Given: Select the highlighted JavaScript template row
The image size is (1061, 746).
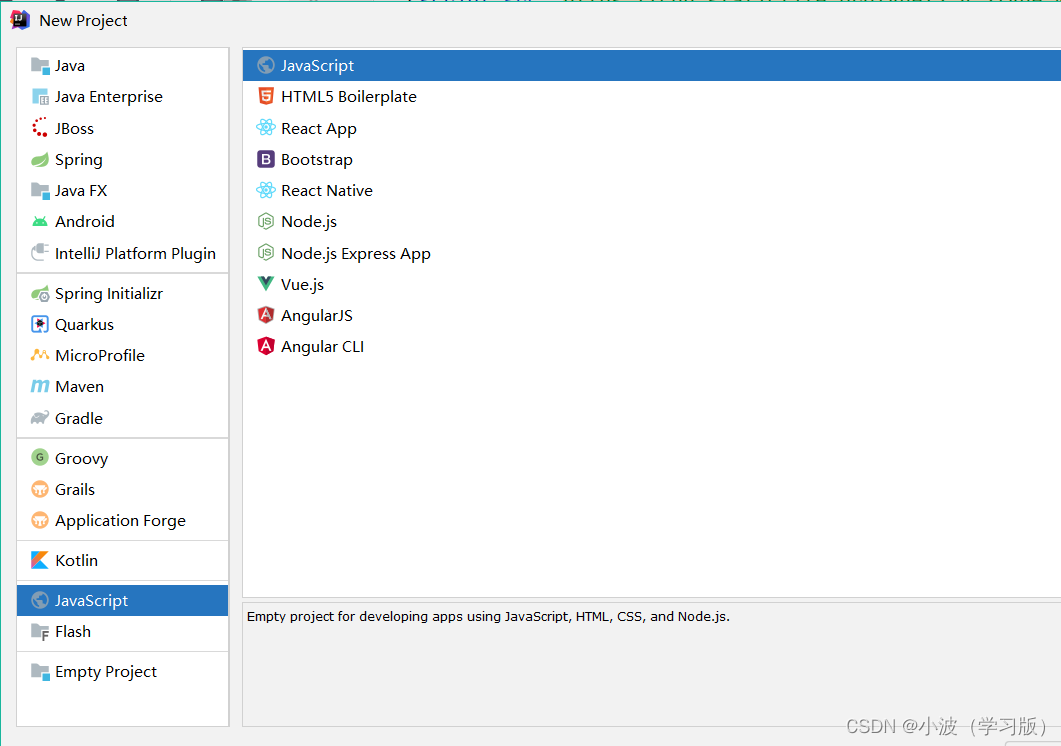Looking at the screenshot, I should click(652, 66).
